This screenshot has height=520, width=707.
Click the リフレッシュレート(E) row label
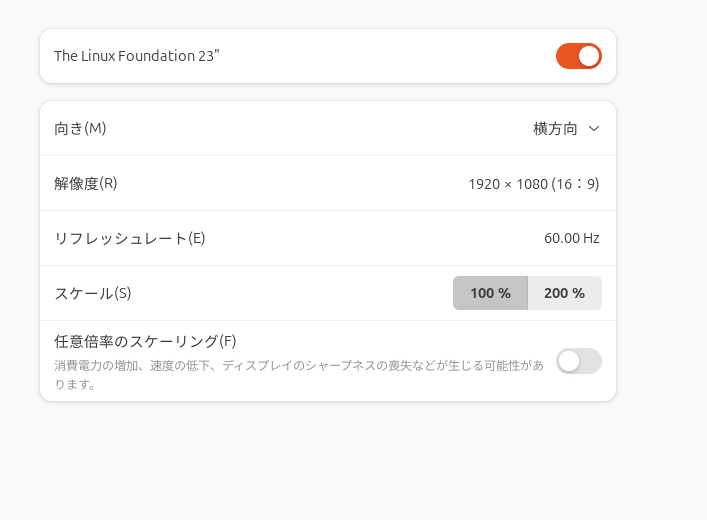[x=130, y=238]
